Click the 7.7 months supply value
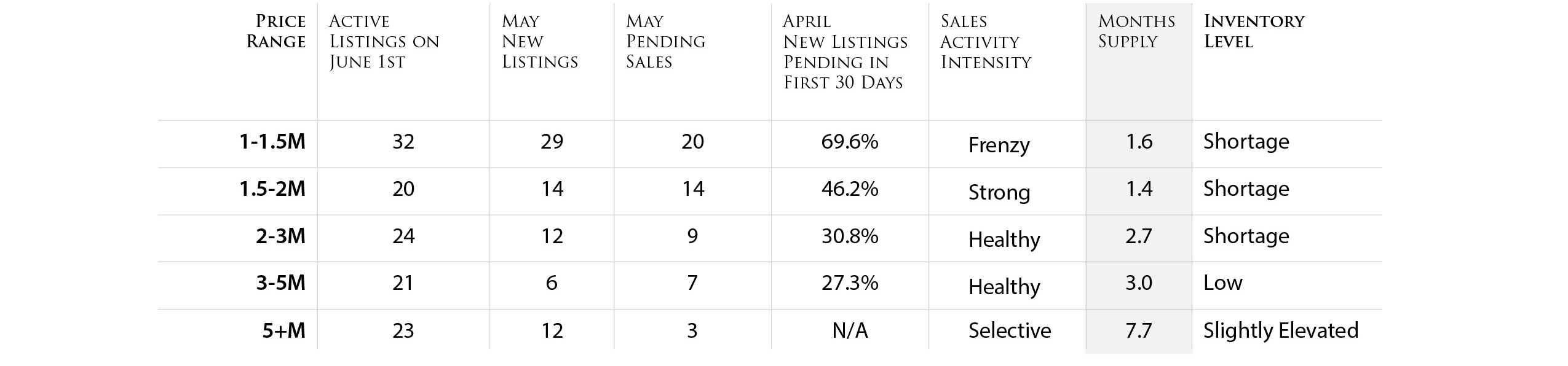This screenshot has height=366, width=1568. pyautogui.click(x=1139, y=331)
